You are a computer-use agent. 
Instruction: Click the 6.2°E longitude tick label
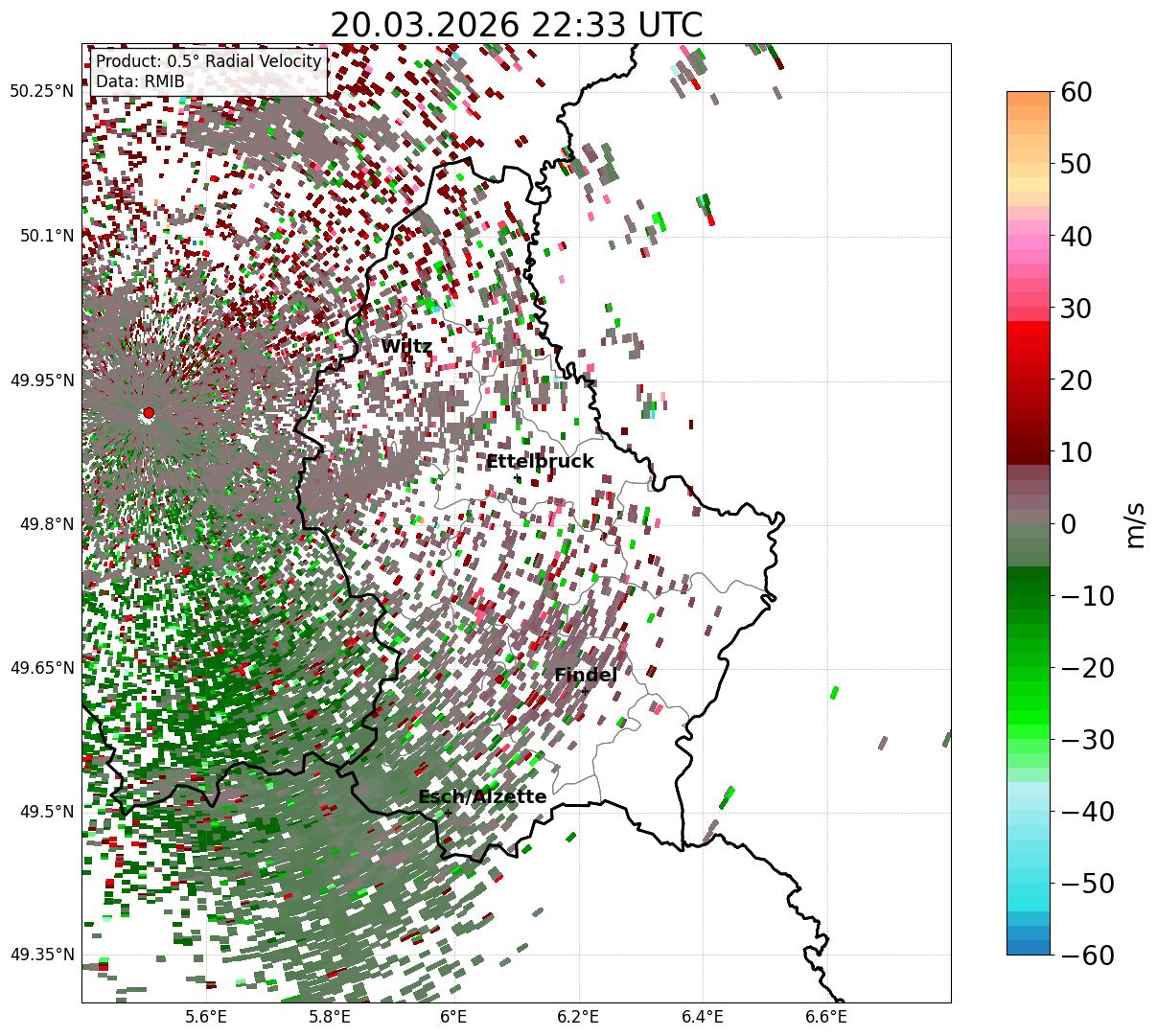pyautogui.click(x=578, y=1016)
